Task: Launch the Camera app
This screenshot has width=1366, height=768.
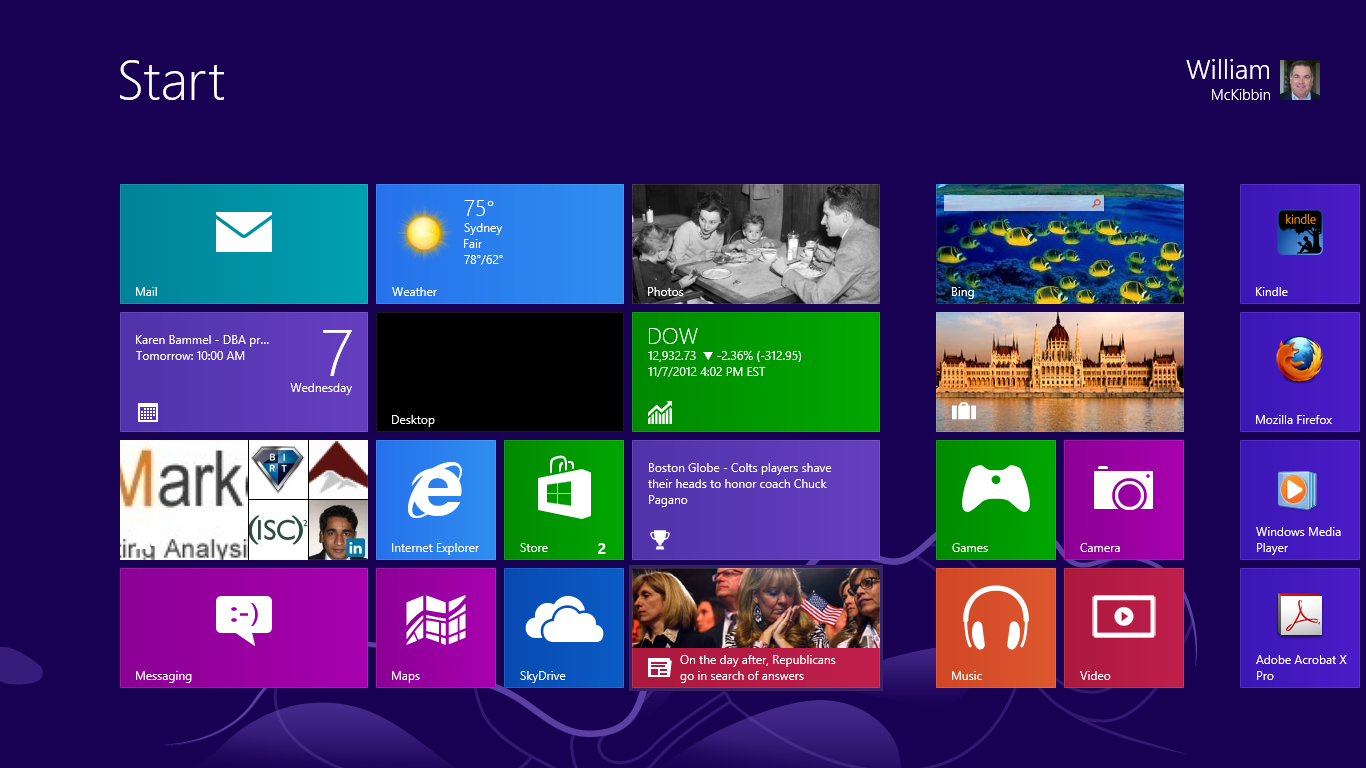Action: [x=1123, y=499]
